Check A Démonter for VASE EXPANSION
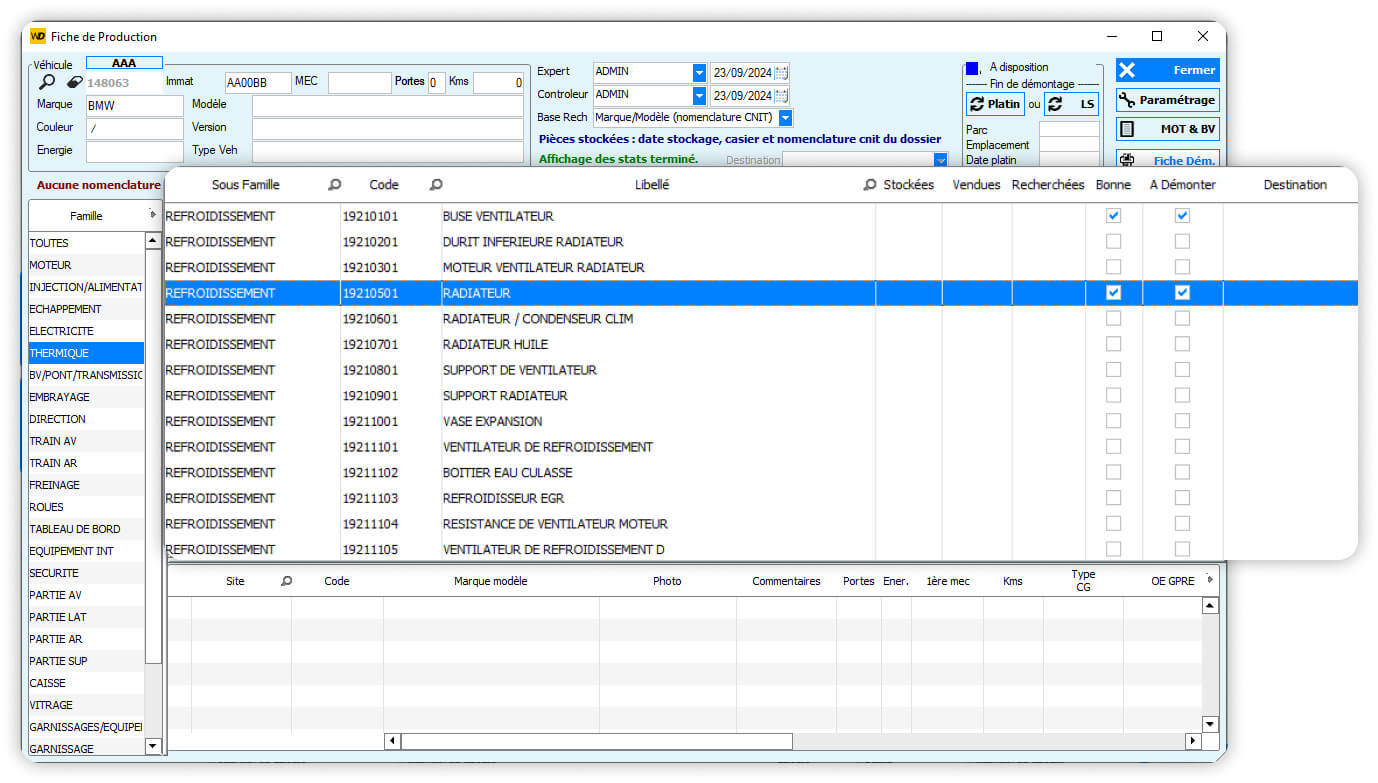Viewport: 1378px width, 783px height. point(1183,421)
